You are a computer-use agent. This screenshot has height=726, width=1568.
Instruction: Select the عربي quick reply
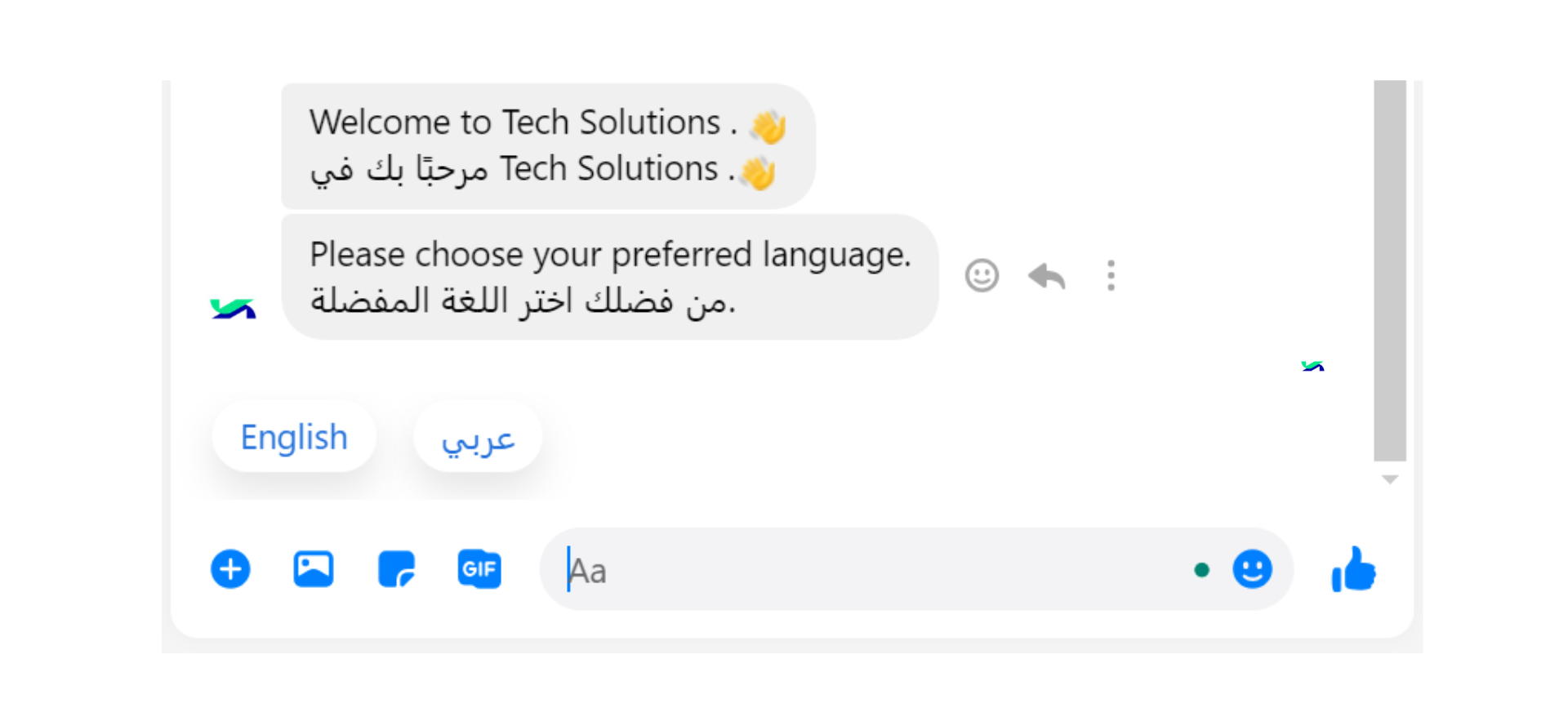coord(478,437)
